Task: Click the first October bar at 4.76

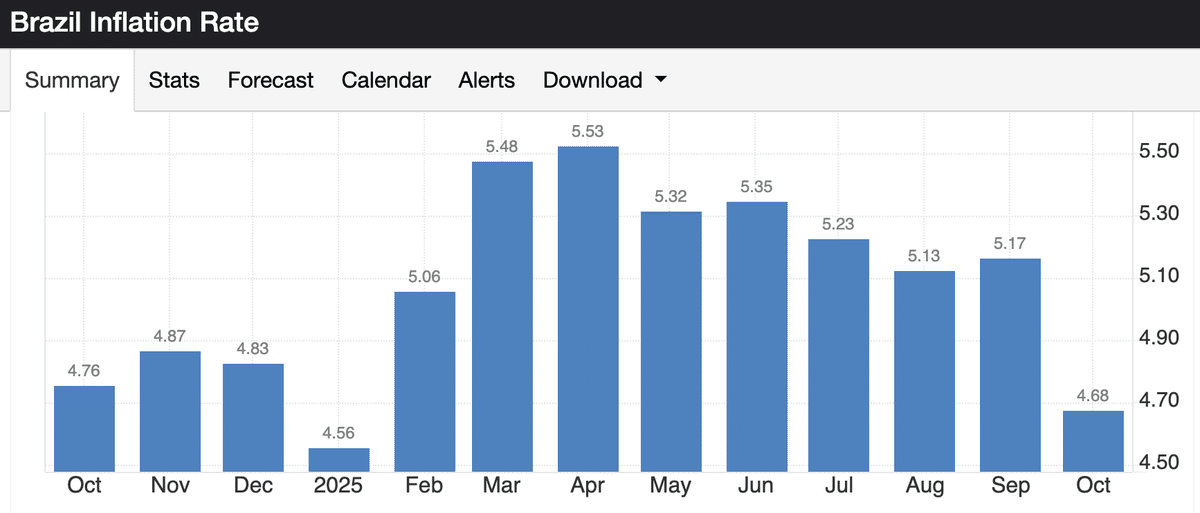Action: point(84,428)
